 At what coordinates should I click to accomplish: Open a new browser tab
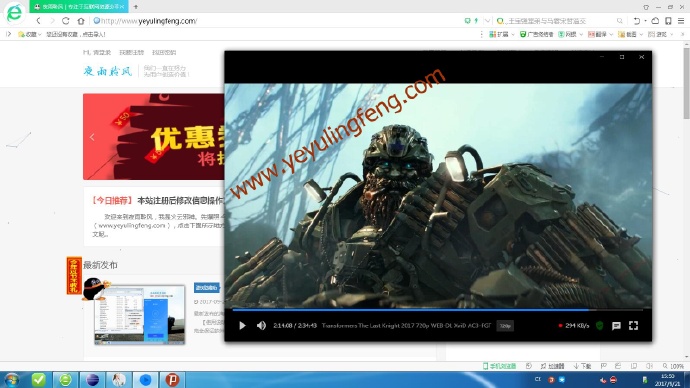(136, 7)
